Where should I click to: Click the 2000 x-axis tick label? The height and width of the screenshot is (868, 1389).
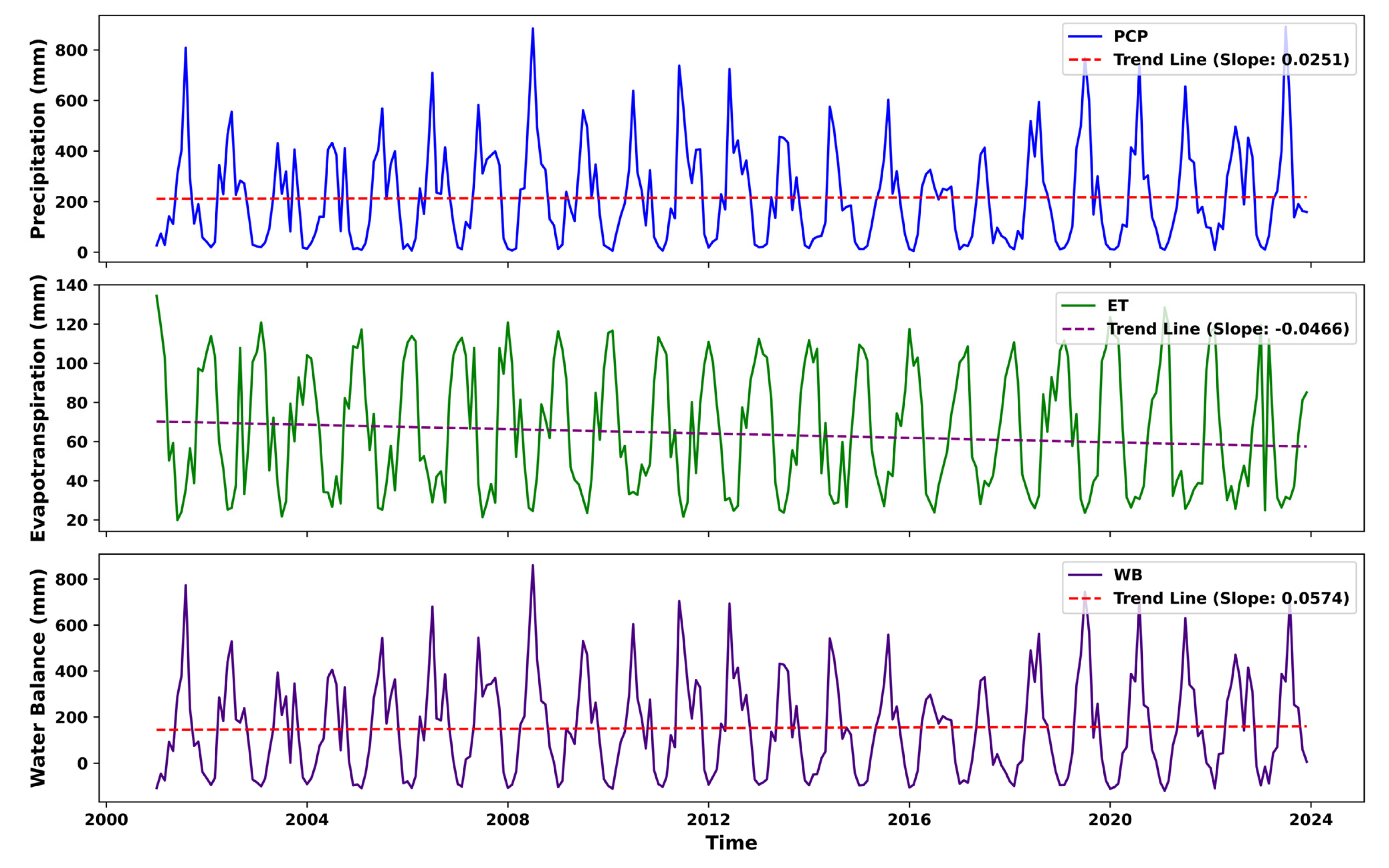point(106,820)
